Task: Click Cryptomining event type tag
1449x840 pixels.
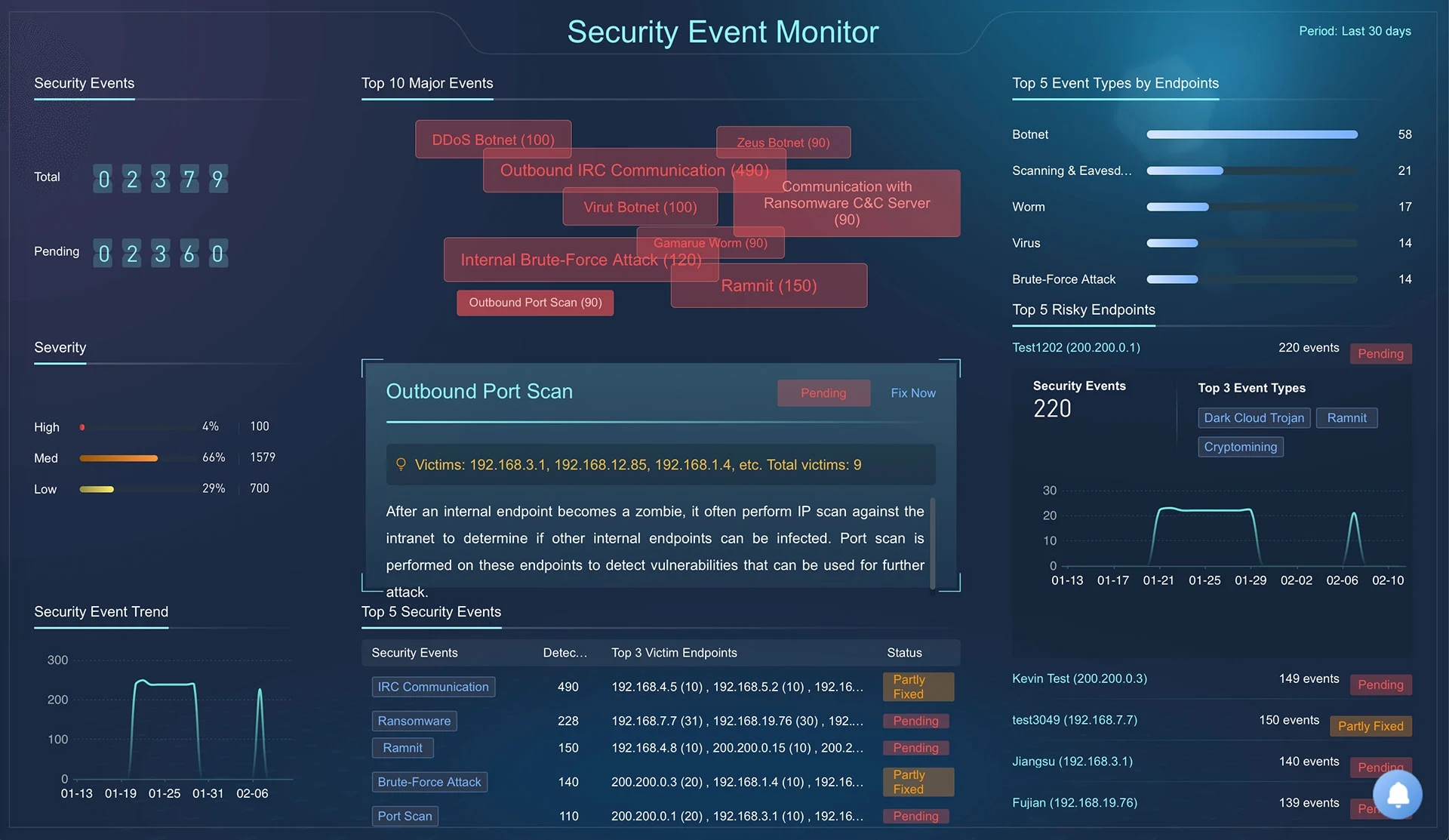Action: (x=1240, y=447)
